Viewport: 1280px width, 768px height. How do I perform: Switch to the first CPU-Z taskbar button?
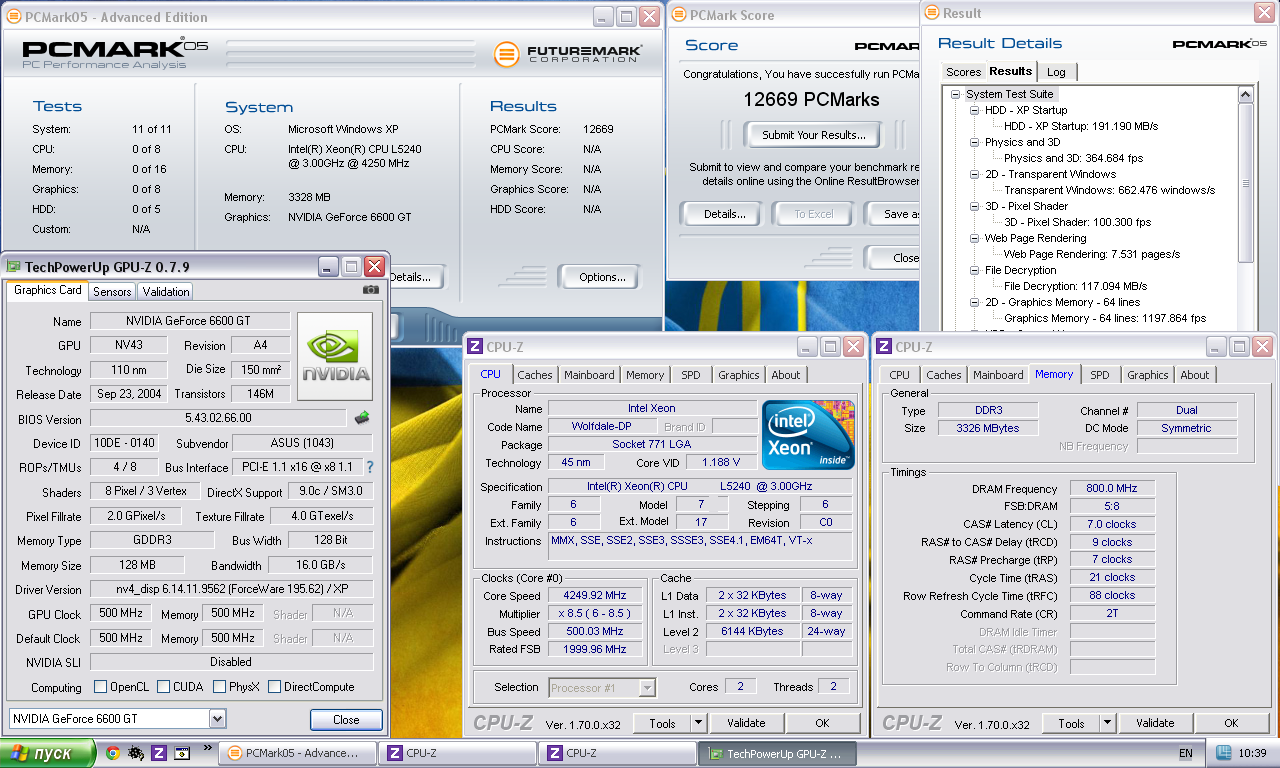point(457,753)
